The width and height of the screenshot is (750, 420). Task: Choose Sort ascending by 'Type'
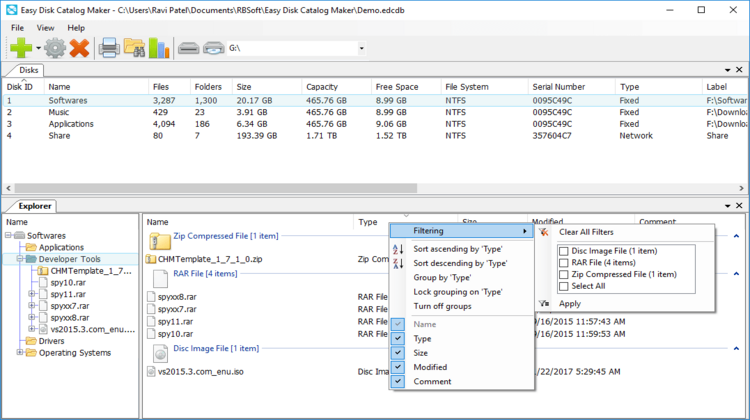pos(457,248)
